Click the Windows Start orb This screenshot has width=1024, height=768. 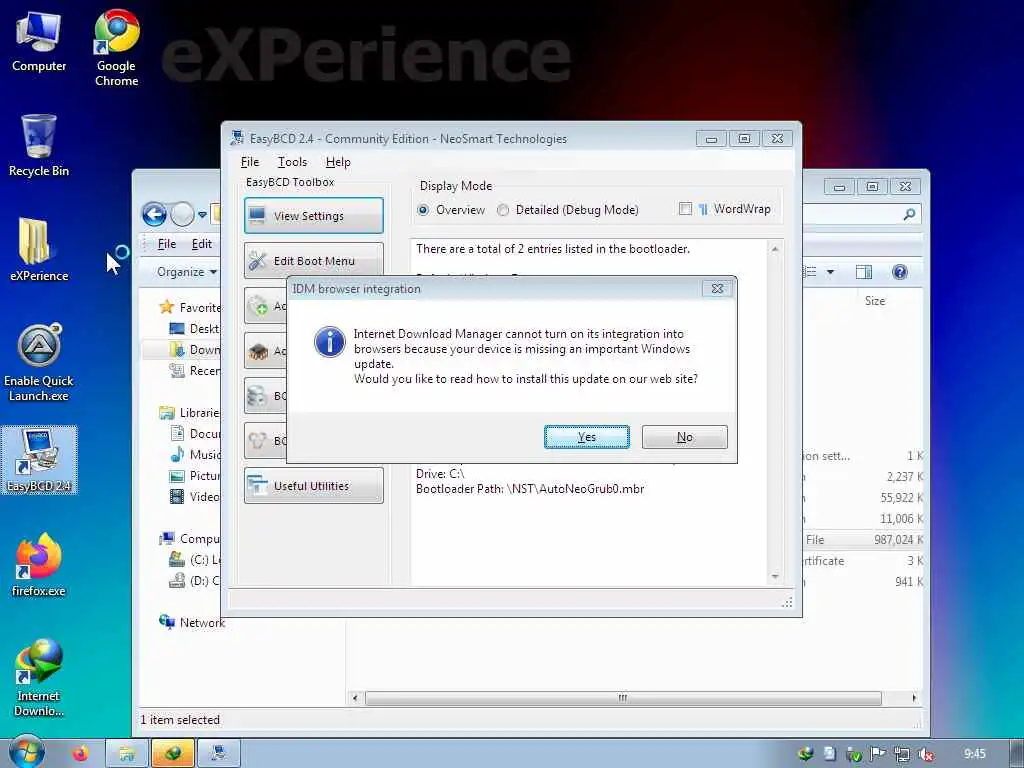(27, 752)
